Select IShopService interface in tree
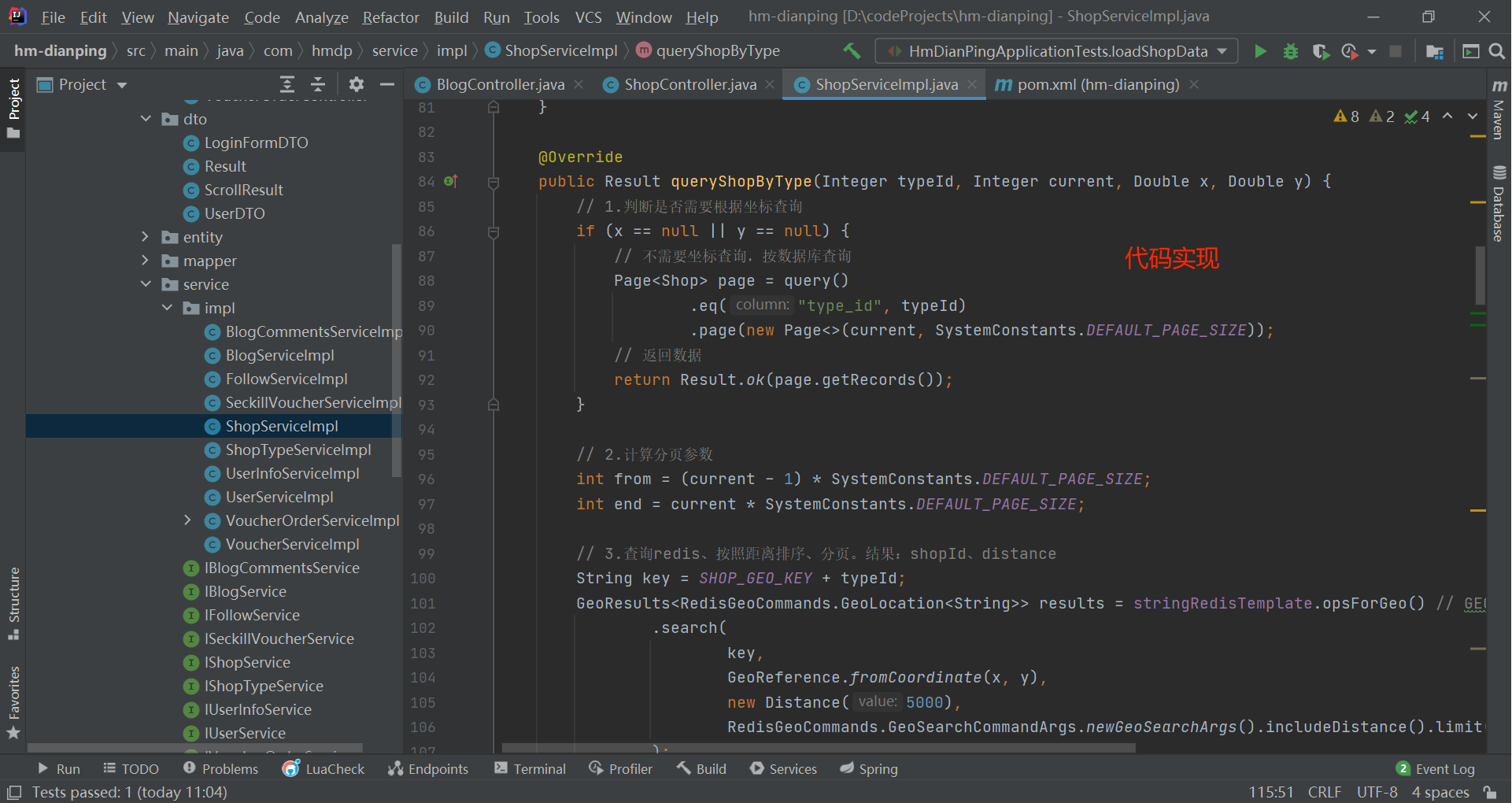1512x803 pixels. 246,662
